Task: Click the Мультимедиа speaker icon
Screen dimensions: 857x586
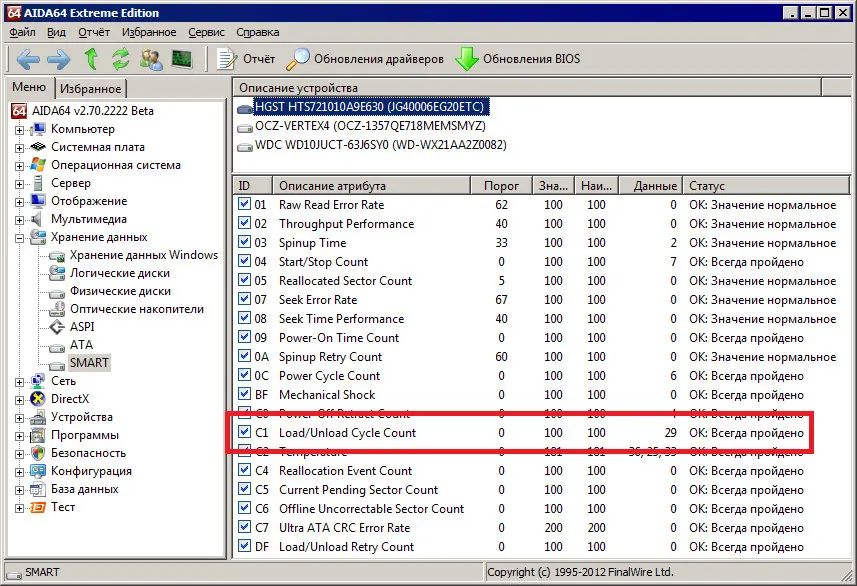Action: coord(37,219)
